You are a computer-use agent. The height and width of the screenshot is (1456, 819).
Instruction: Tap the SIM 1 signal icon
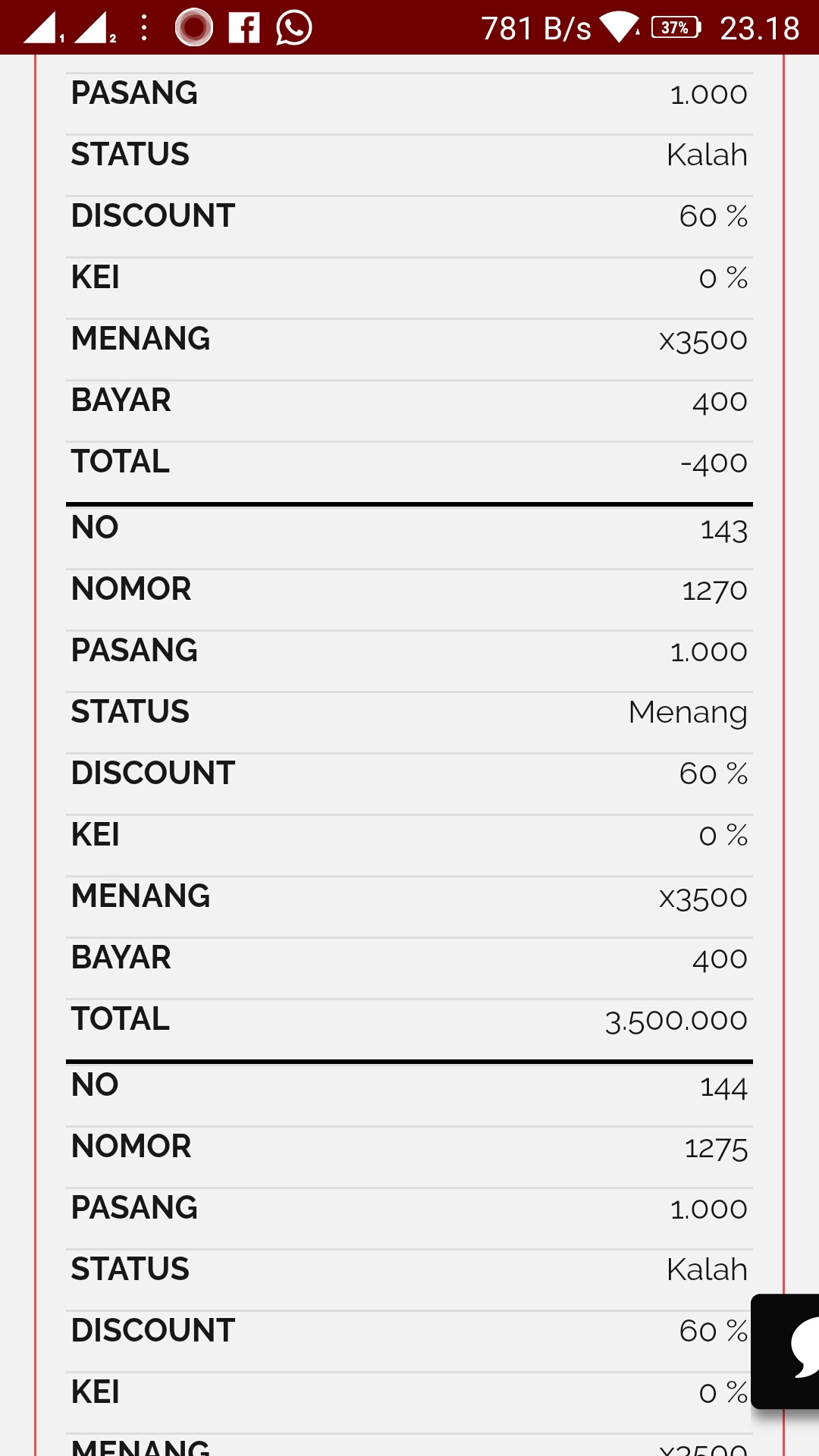(43, 28)
